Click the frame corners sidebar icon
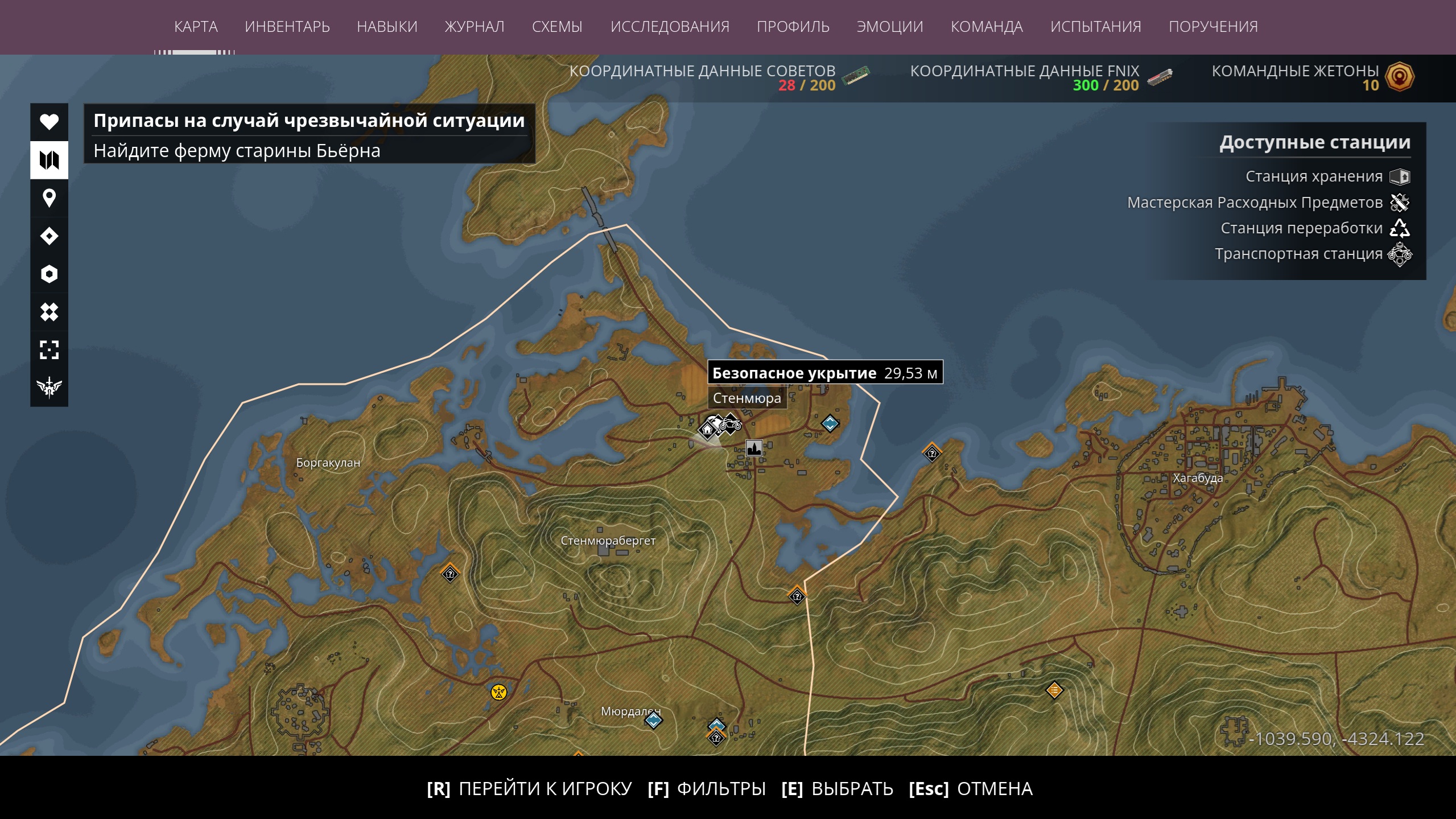The width and height of the screenshot is (1456, 819). pos(49,350)
